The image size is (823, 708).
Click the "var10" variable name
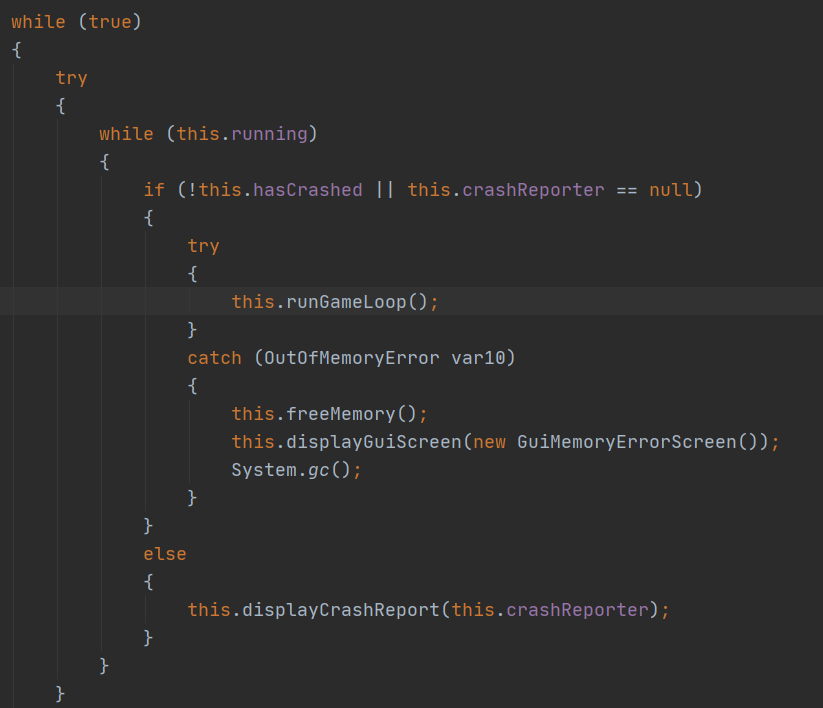[478, 358]
